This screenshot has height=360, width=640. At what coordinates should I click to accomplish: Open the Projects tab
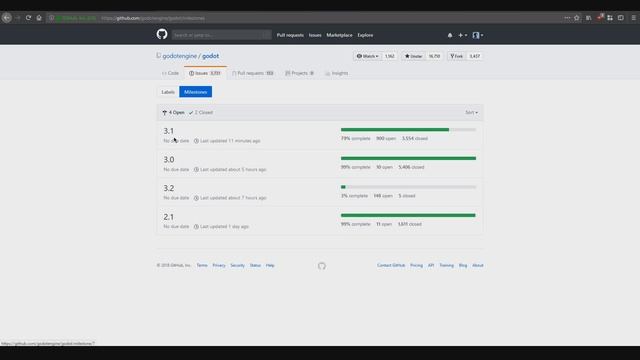pyautogui.click(x=299, y=73)
